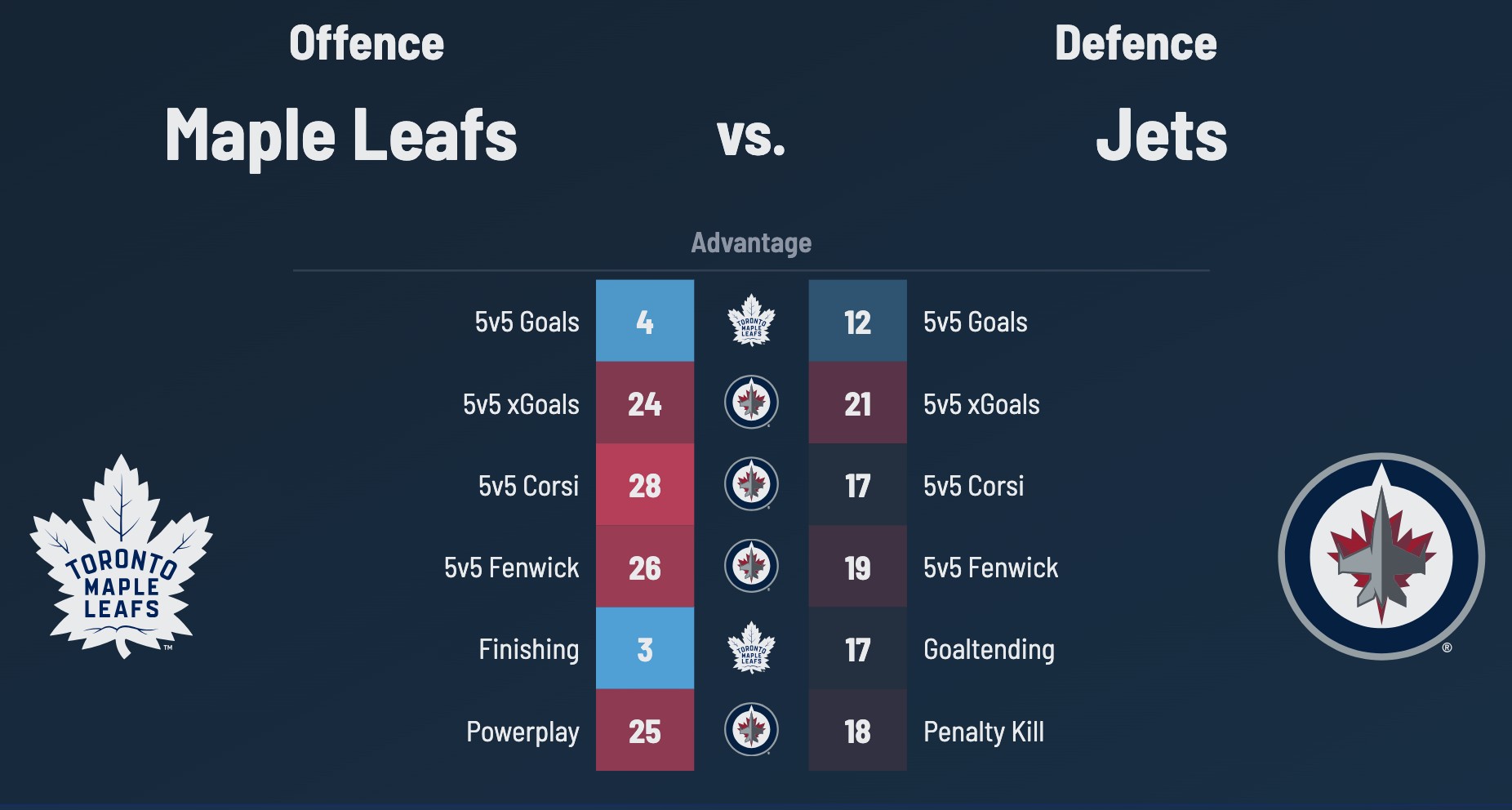Click the Jets defence 5v5 Goals rank 12 cell

pos(857,321)
